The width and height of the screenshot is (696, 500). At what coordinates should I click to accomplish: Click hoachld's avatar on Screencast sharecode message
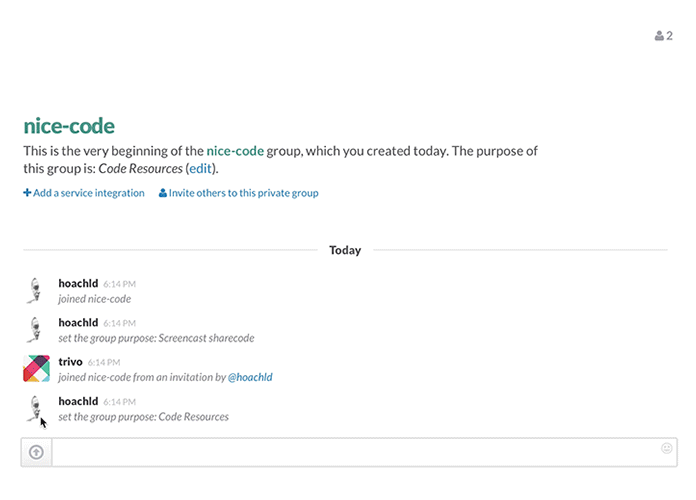(x=35, y=330)
